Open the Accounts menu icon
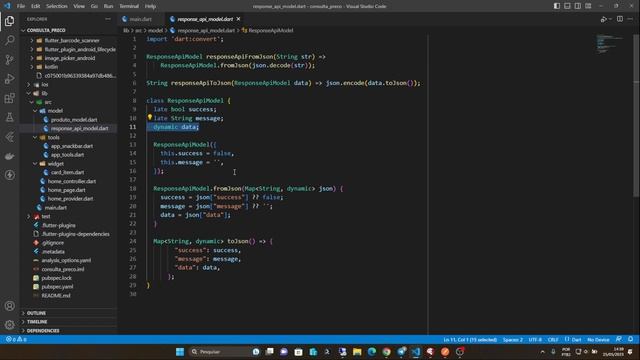The height and width of the screenshot is (360, 640). click(9, 306)
